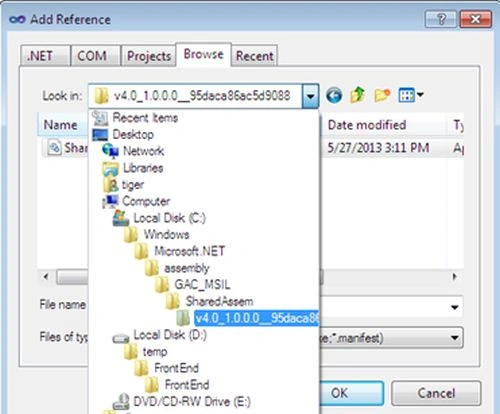Click the file icon beside Shar
The image size is (500, 414).
(x=54, y=147)
